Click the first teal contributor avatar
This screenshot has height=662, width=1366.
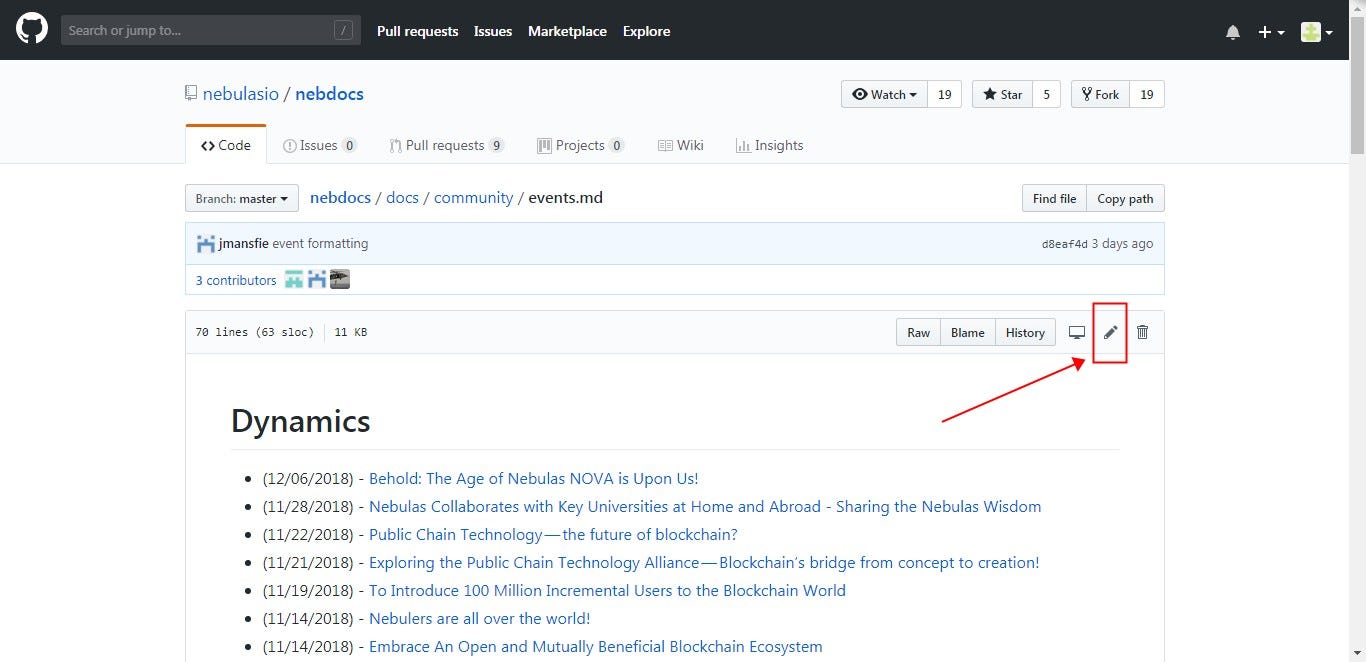[x=294, y=280]
